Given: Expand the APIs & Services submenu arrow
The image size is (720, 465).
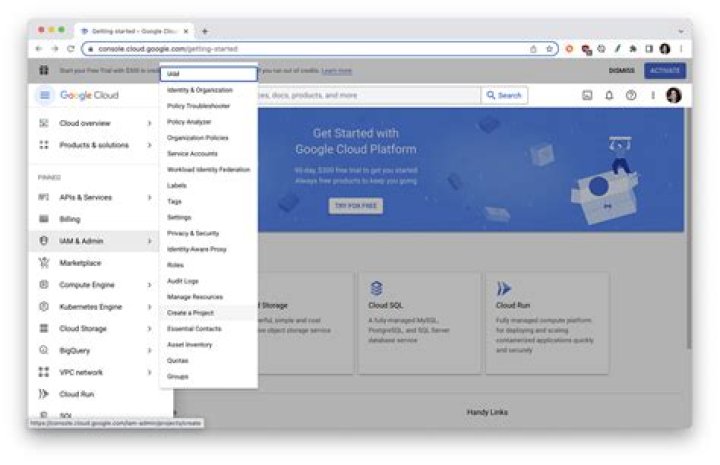Looking at the screenshot, I should [149, 197].
